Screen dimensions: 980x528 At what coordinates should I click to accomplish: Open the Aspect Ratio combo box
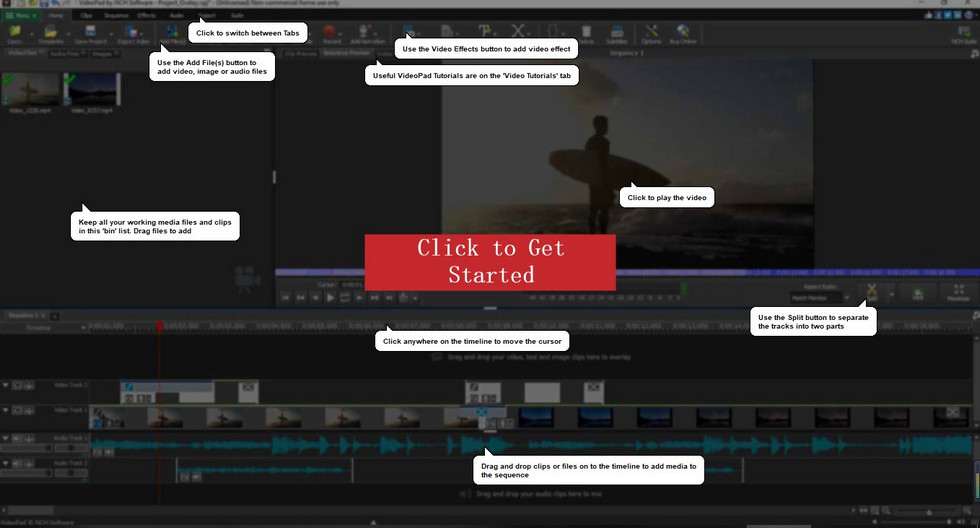pos(820,298)
